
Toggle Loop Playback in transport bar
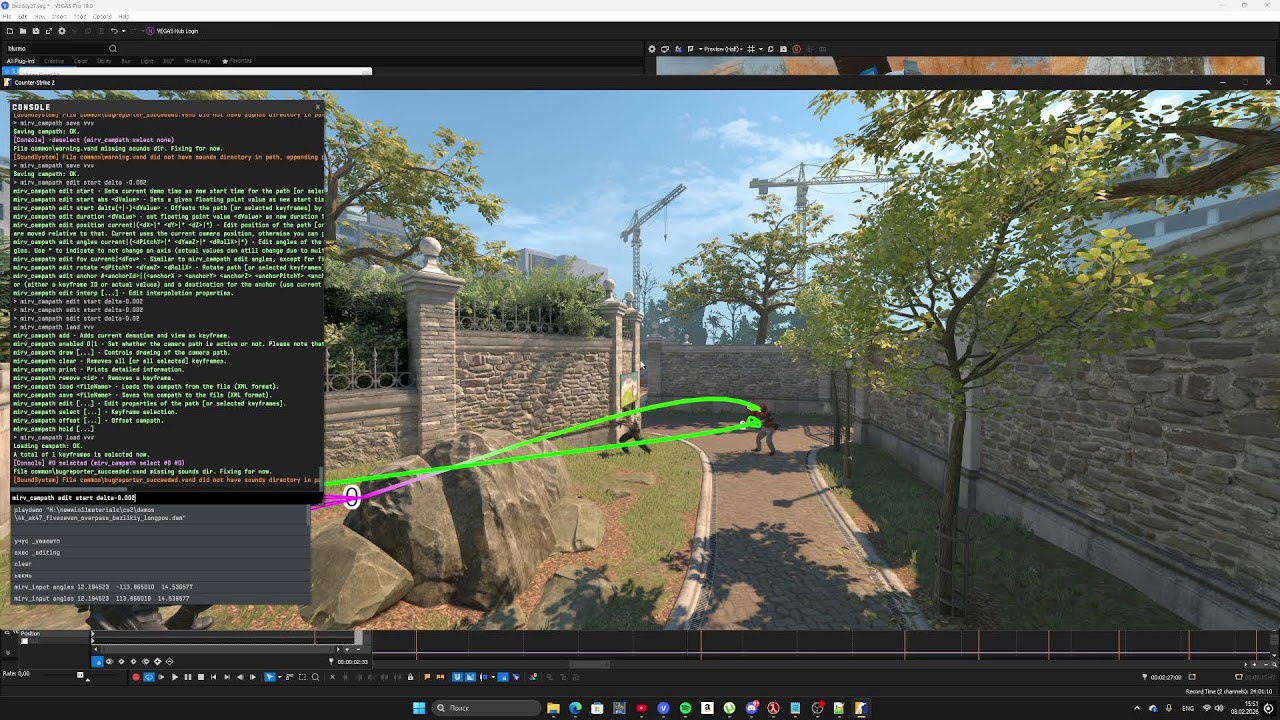tap(149, 677)
